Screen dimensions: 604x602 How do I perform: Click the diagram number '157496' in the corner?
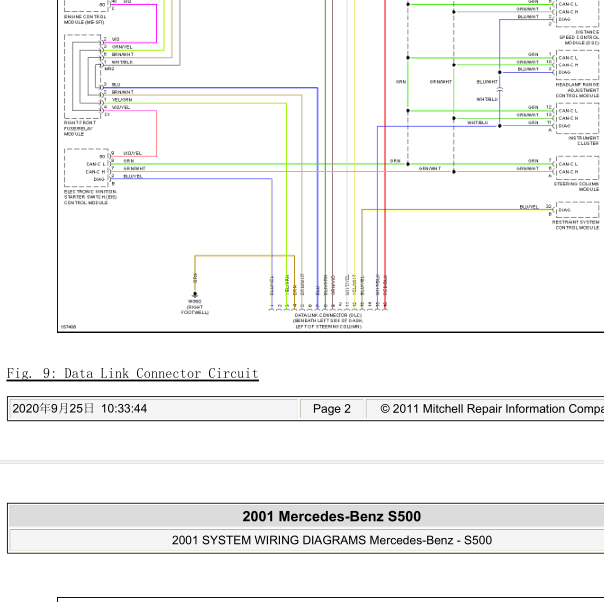pyautogui.click(x=69, y=327)
